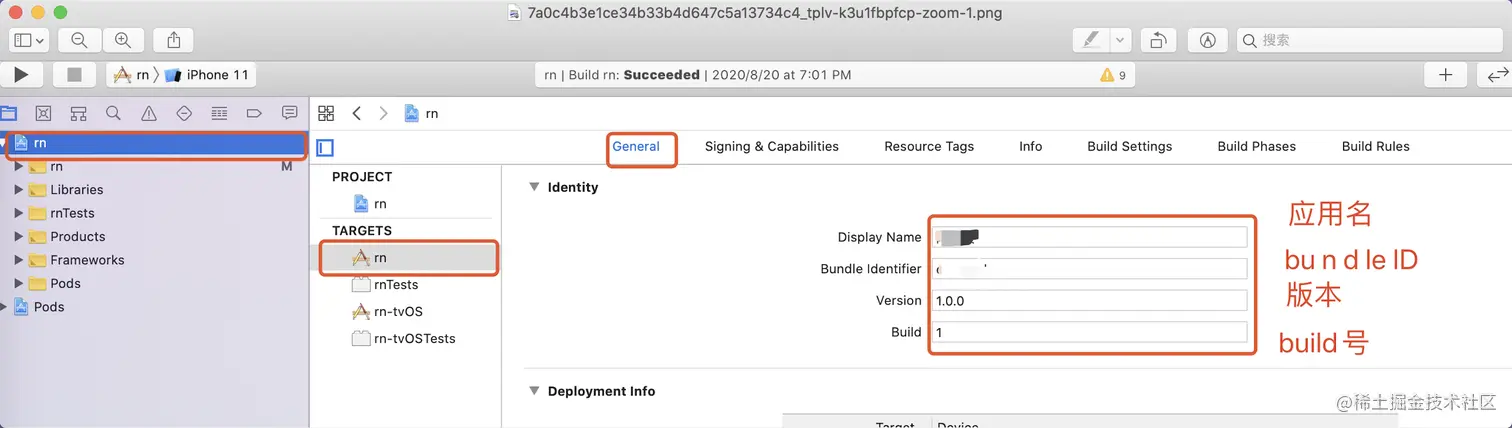Show the issue navigator warning icon

coord(149,113)
